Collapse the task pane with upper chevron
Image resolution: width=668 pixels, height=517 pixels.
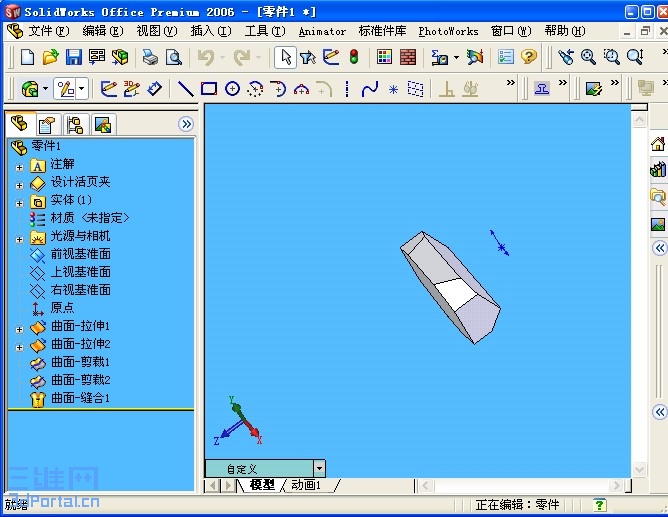pos(659,248)
